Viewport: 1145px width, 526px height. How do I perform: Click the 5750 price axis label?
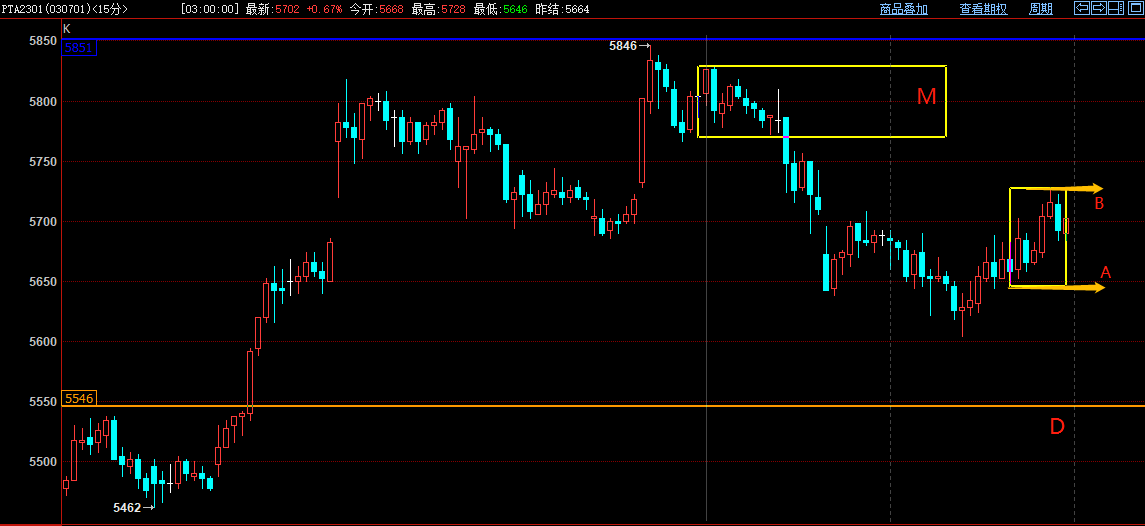point(44,161)
